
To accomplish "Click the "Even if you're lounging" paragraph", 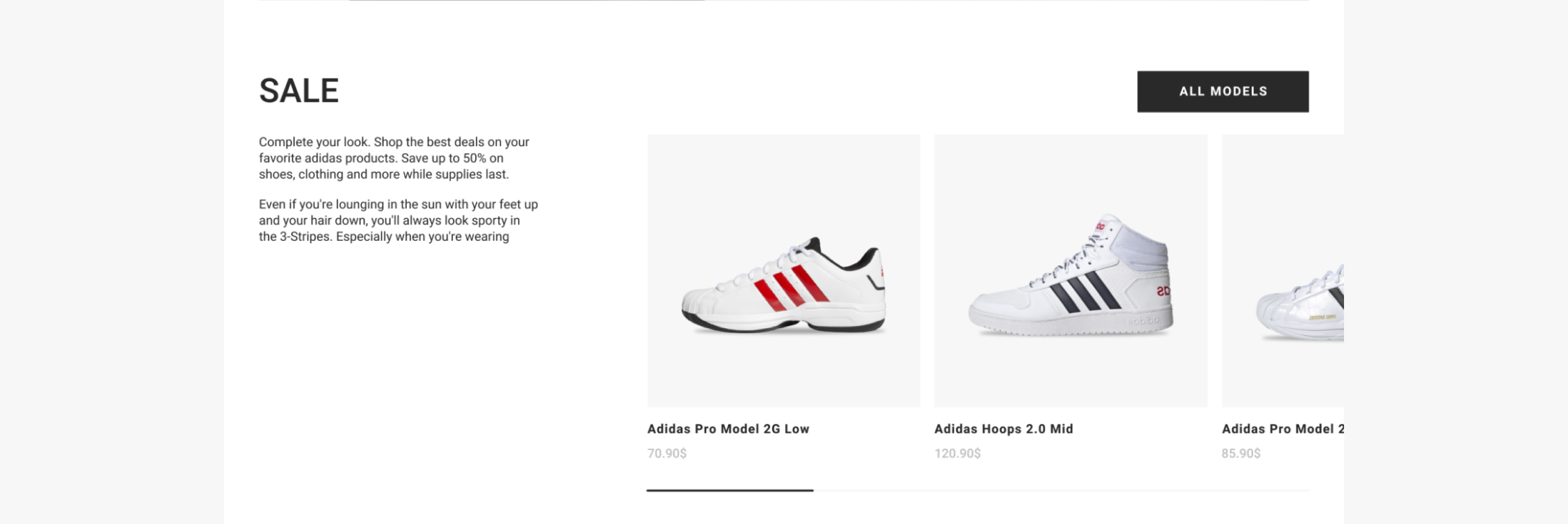I will (398, 221).
